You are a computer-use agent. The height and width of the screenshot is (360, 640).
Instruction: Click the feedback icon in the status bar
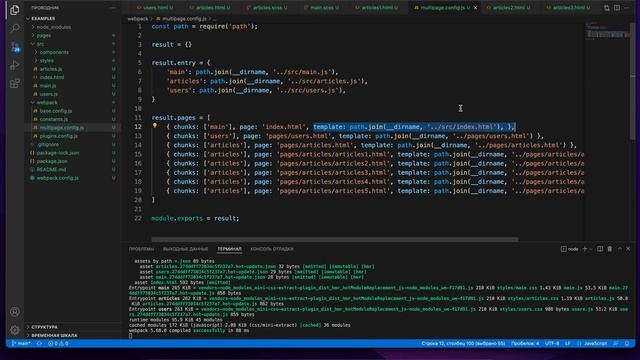coord(616,344)
